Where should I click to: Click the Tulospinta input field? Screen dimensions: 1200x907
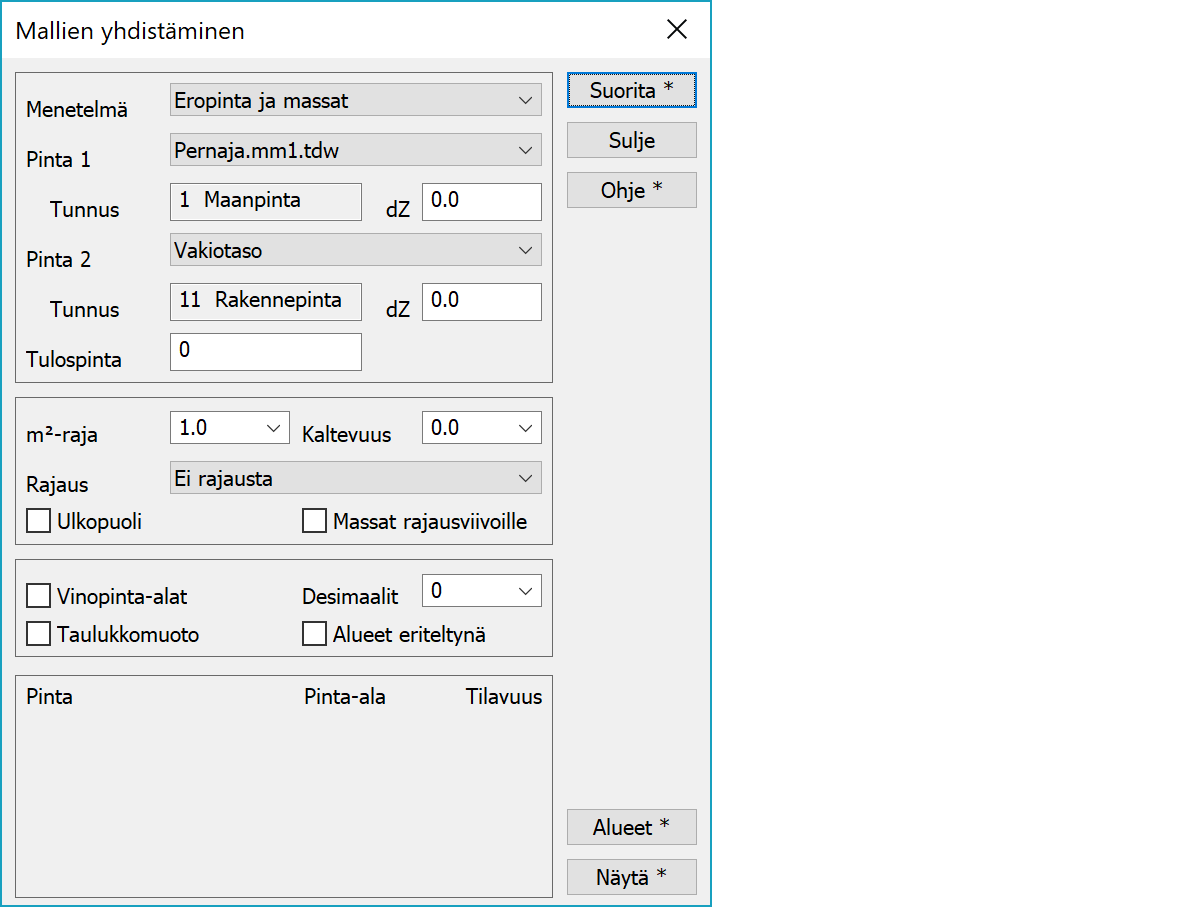[x=265, y=352]
